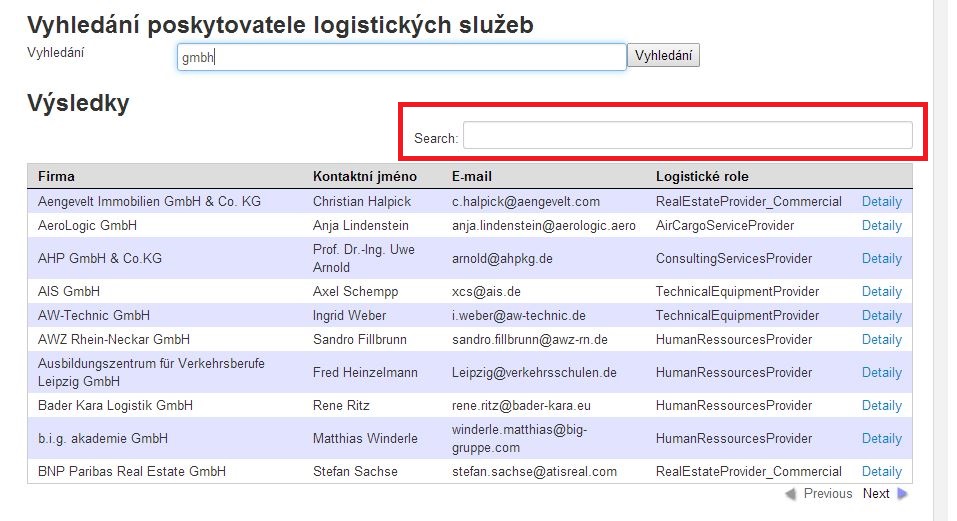Viewport: 957px width, 521px height.
Task: Open Detaily link for AeroLogic GmbH
Action: coord(881,225)
